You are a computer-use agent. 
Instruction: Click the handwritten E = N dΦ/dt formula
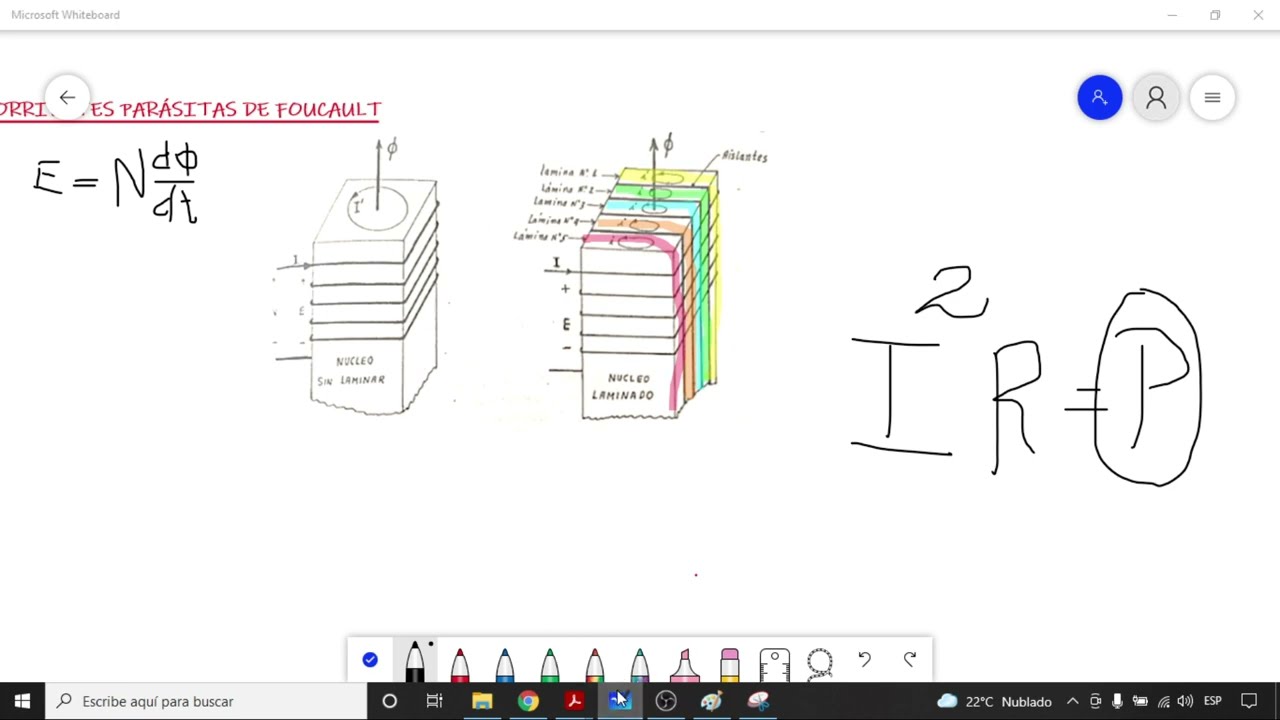click(x=116, y=182)
